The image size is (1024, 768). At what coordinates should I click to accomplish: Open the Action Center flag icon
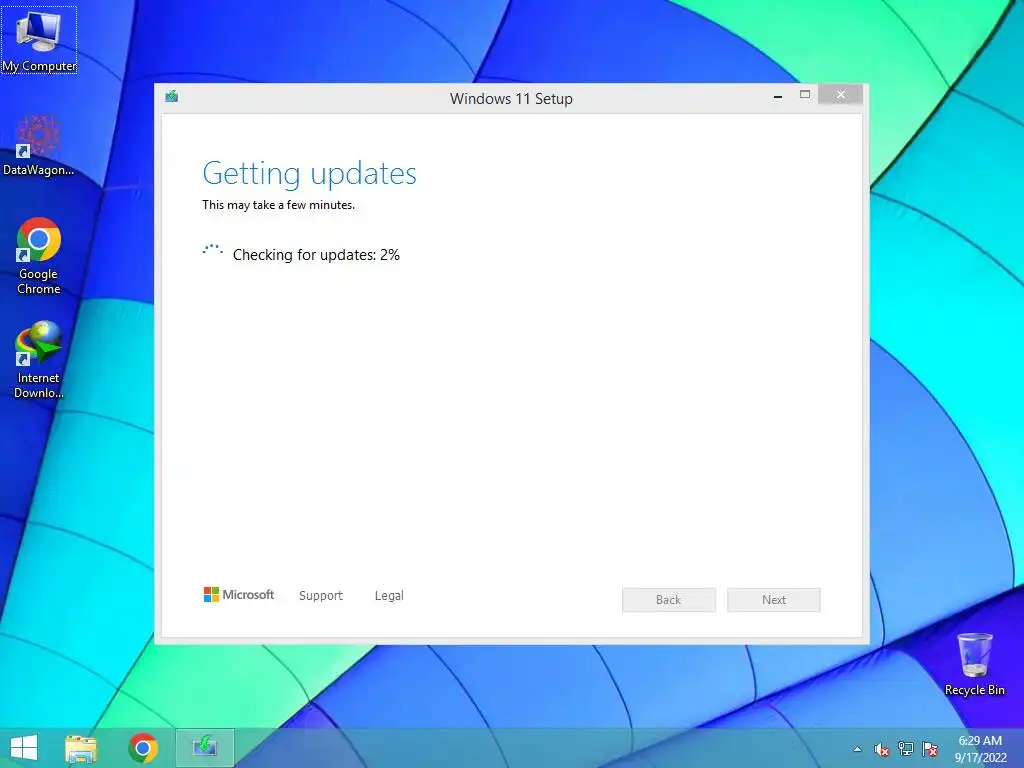930,749
